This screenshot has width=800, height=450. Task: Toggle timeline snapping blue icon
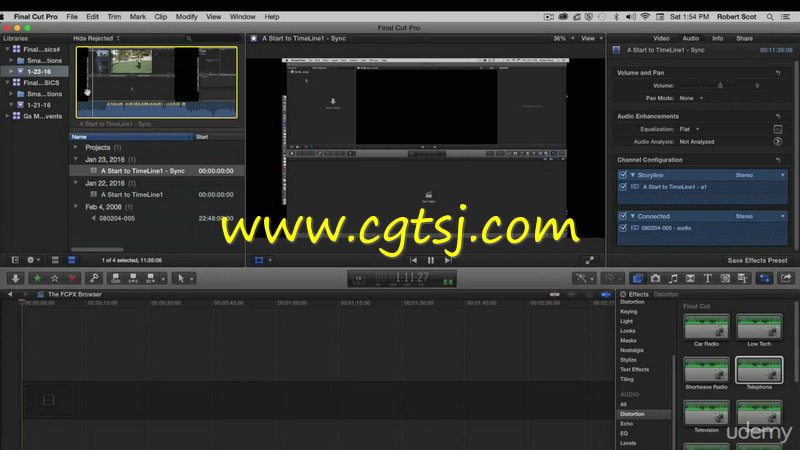[606, 294]
